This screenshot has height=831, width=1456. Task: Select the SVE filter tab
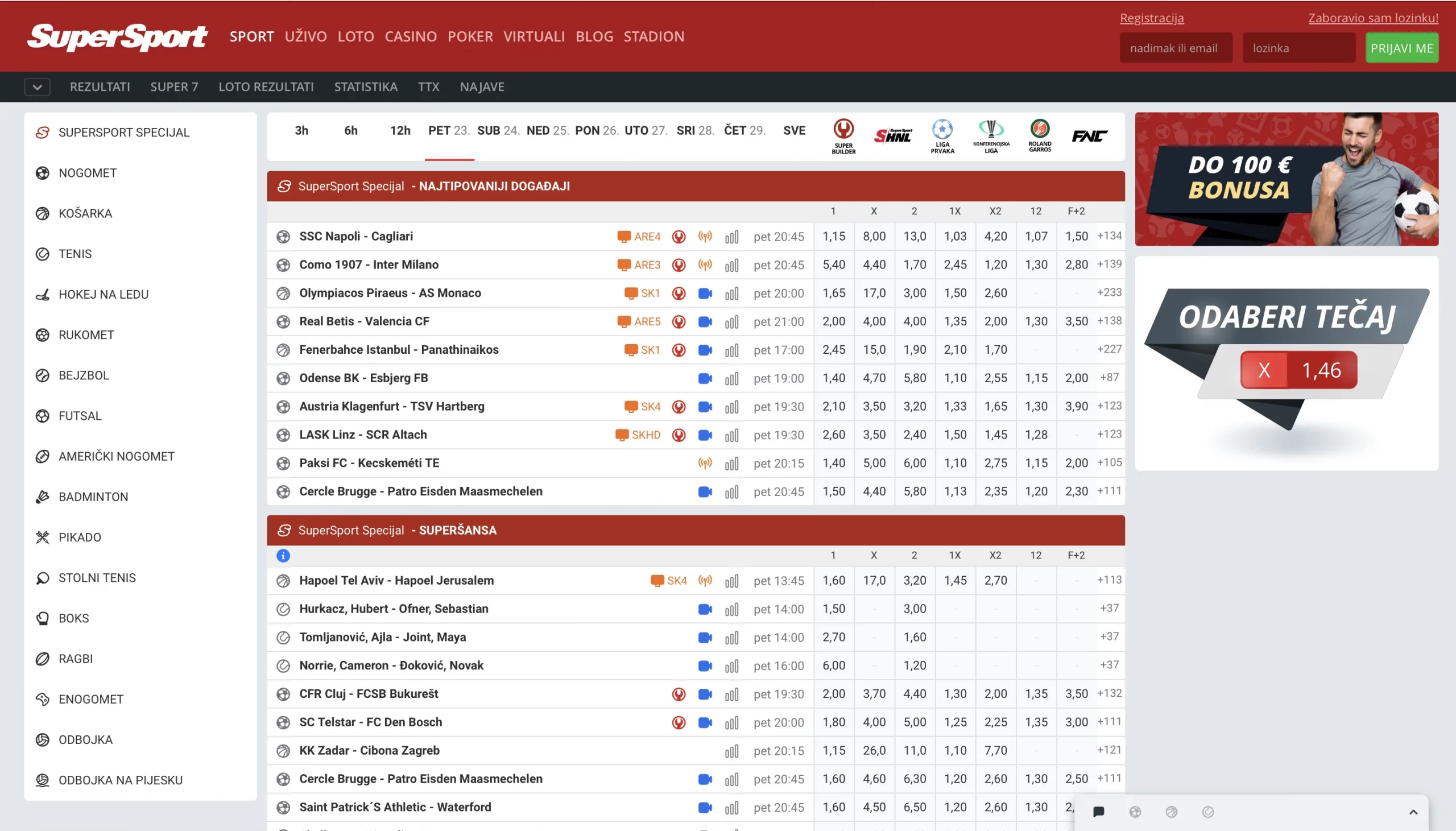click(x=794, y=131)
